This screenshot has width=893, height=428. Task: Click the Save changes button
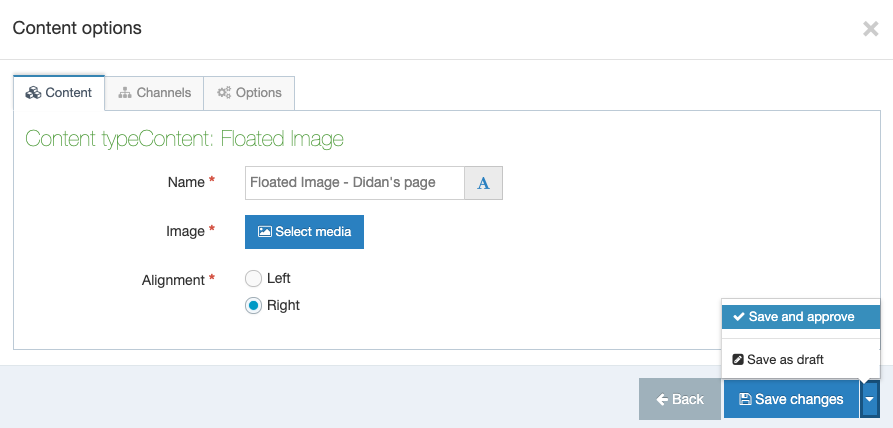[x=791, y=400]
